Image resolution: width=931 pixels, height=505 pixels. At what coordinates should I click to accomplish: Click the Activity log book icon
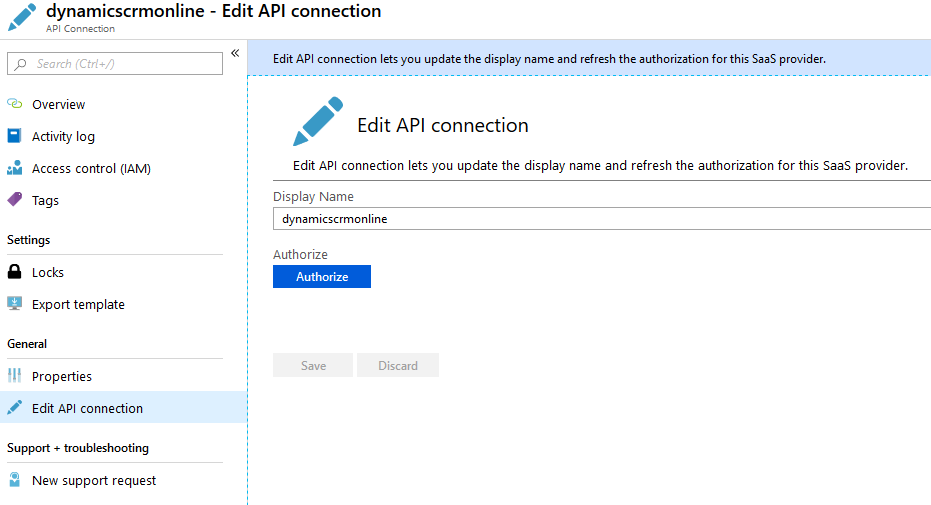pyautogui.click(x=14, y=136)
